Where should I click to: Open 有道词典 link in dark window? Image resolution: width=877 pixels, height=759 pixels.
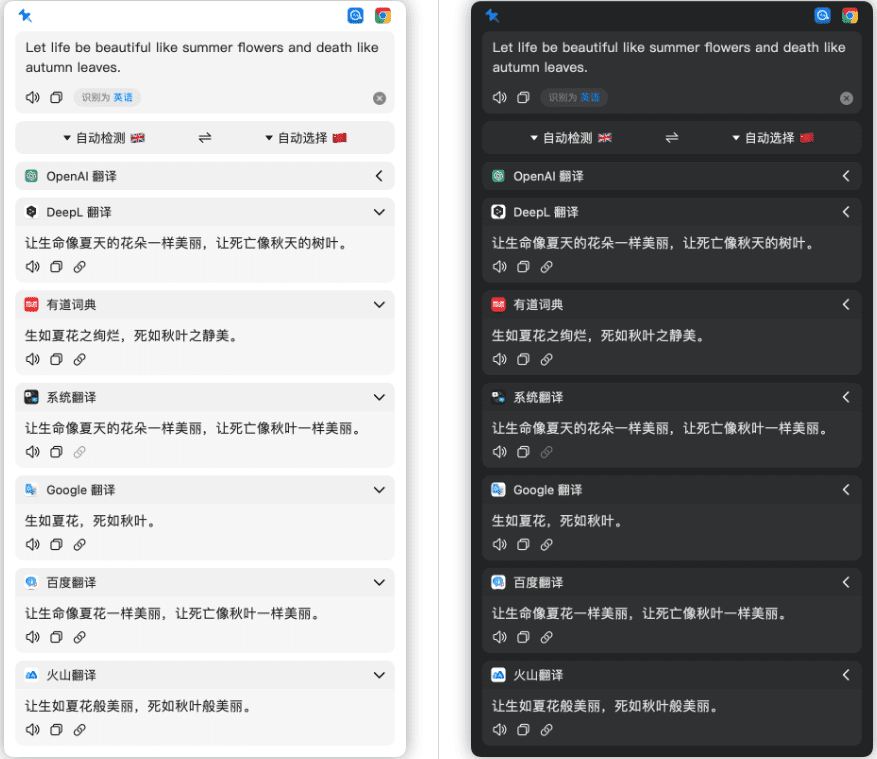546,359
